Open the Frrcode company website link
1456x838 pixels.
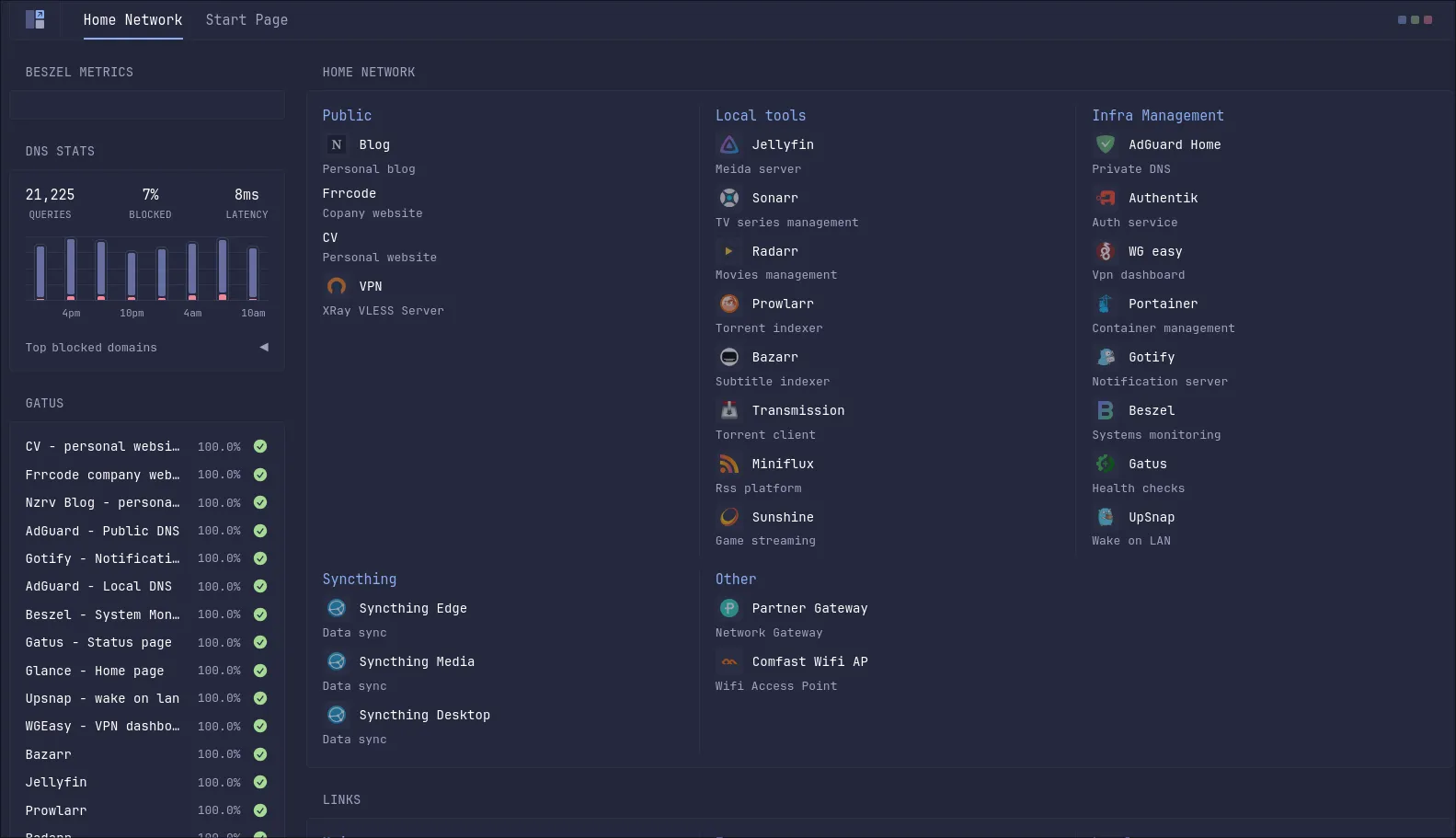click(x=350, y=193)
